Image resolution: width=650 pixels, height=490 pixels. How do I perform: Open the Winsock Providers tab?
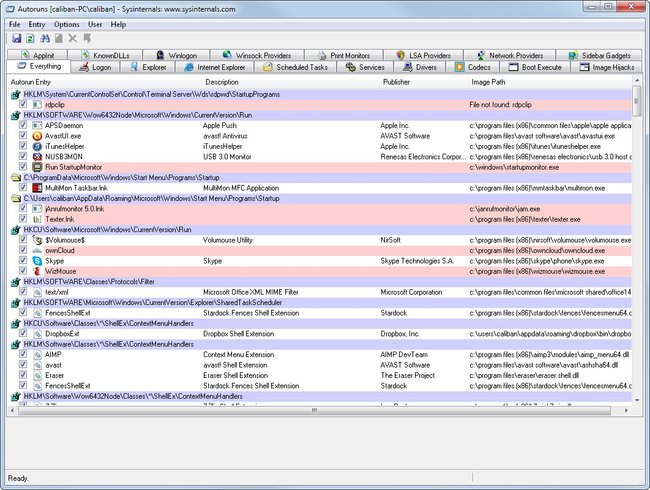(257, 55)
